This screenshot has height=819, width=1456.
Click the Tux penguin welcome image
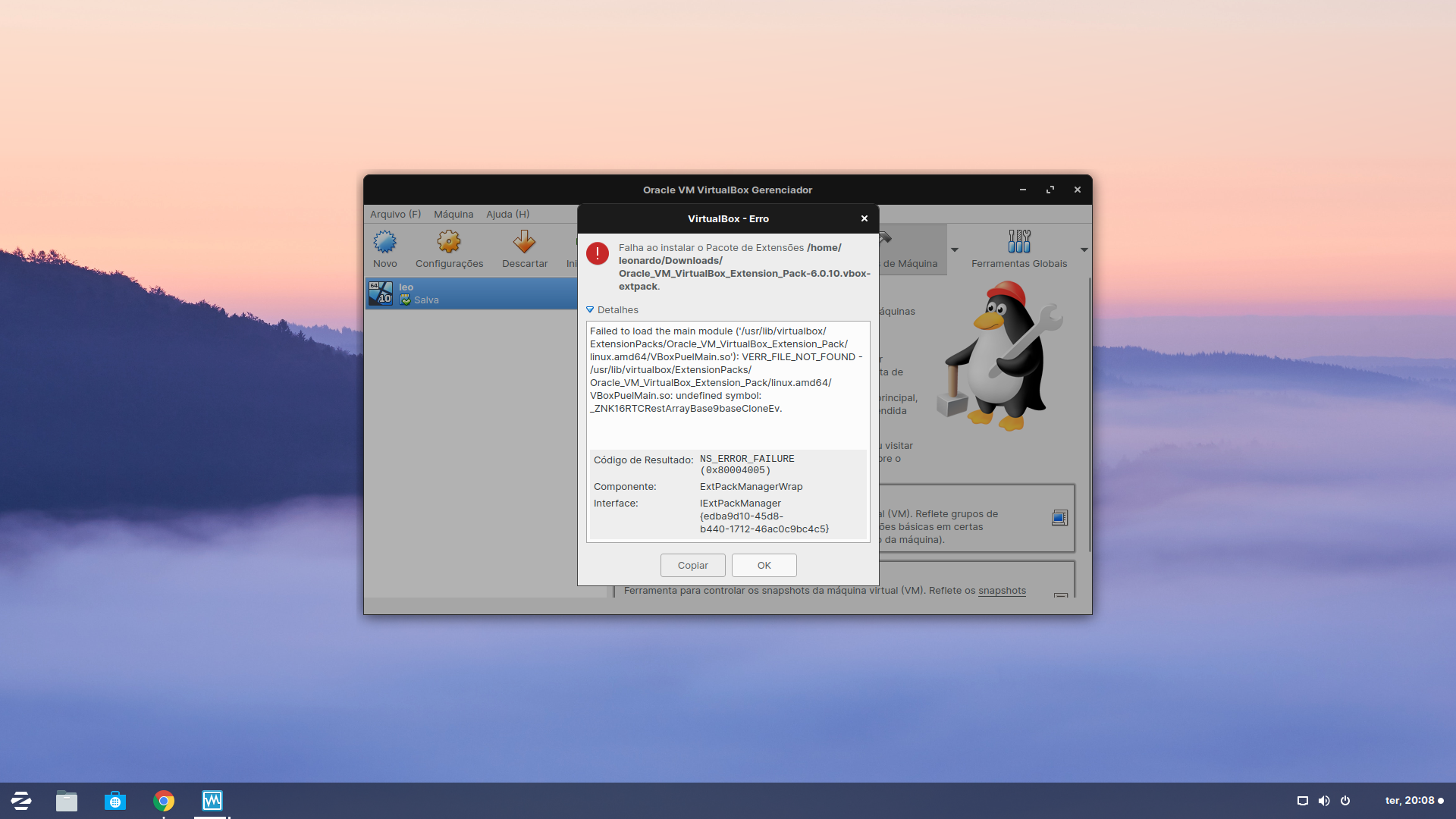pyautogui.click(x=999, y=356)
